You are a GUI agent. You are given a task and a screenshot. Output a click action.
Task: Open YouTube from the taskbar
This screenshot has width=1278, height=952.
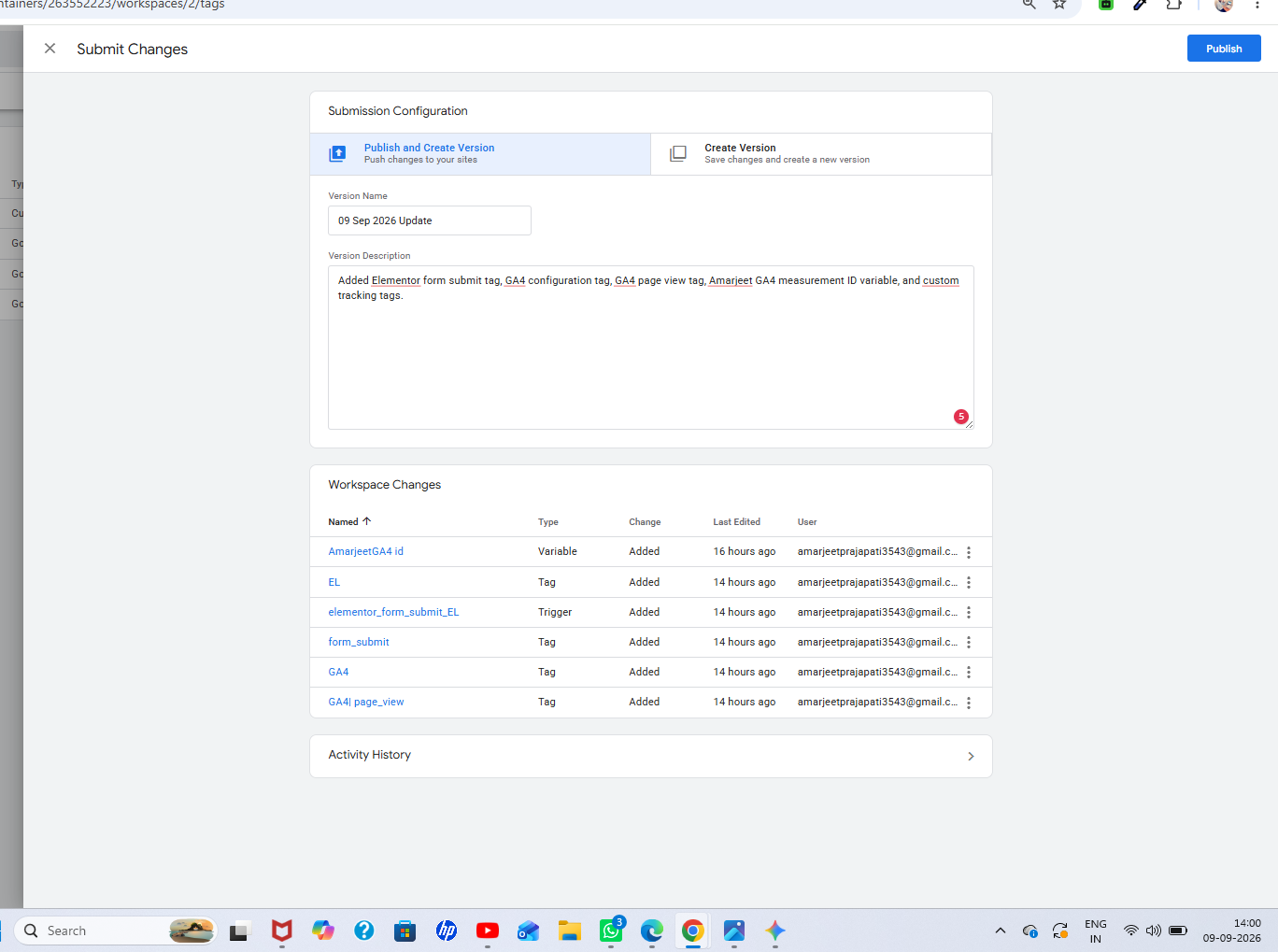[x=488, y=931]
